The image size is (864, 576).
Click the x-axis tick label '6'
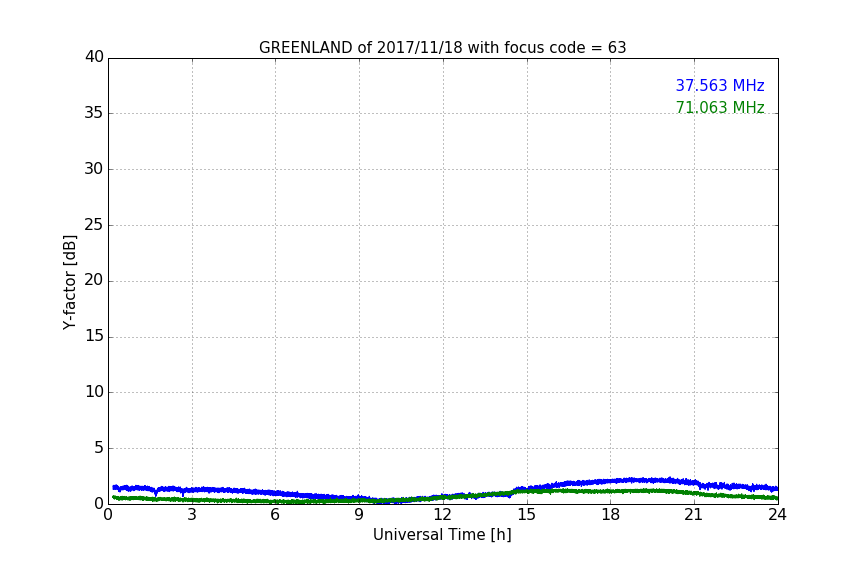coord(275,515)
